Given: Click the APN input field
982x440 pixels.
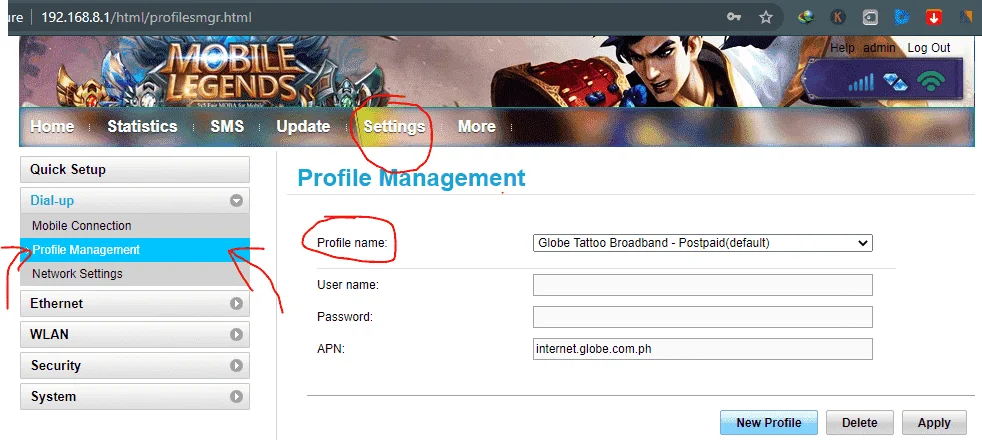Looking at the screenshot, I should pos(702,349).
